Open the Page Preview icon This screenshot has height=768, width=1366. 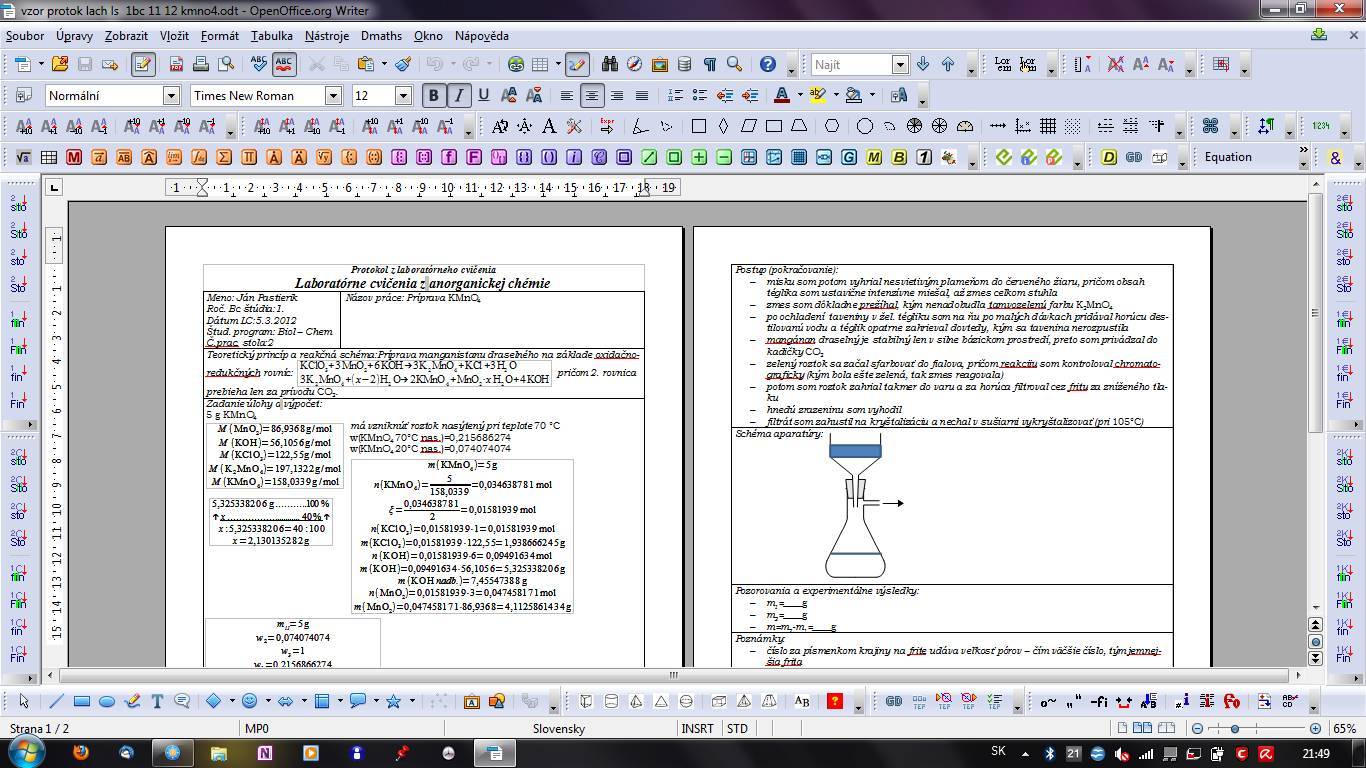coord(226,64)
